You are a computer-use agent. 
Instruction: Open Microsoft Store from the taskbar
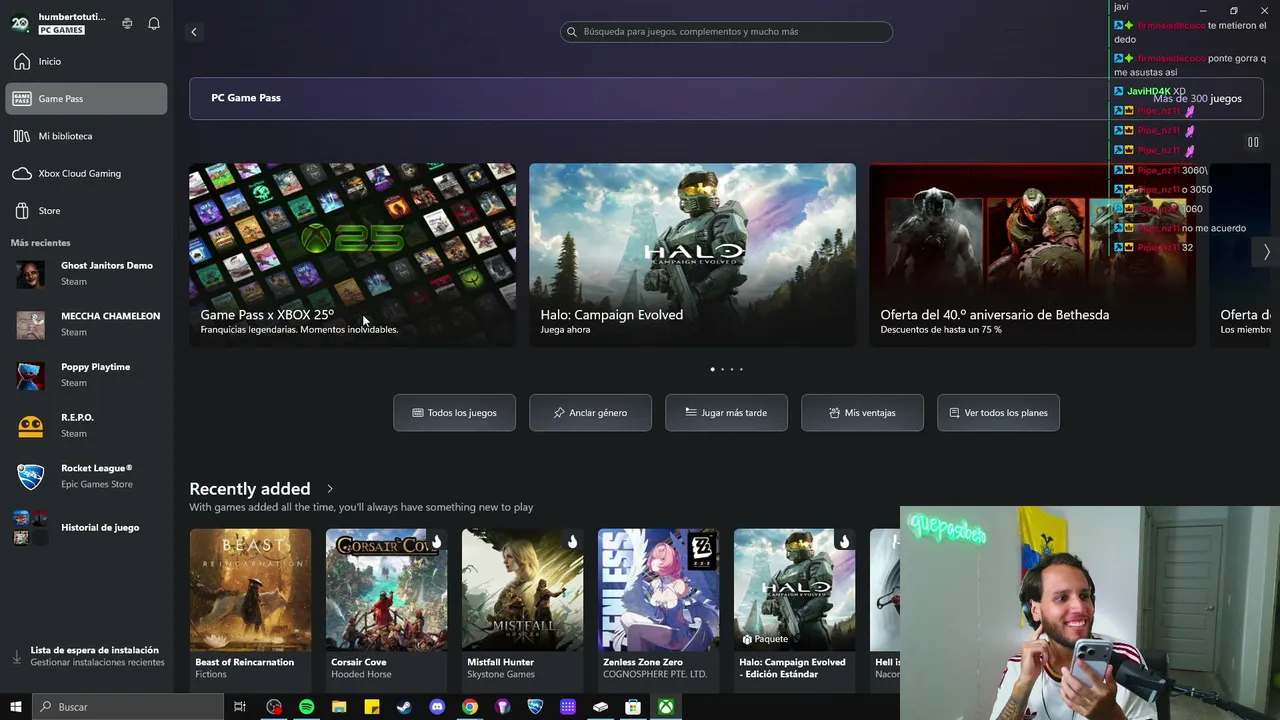[633, 707]
